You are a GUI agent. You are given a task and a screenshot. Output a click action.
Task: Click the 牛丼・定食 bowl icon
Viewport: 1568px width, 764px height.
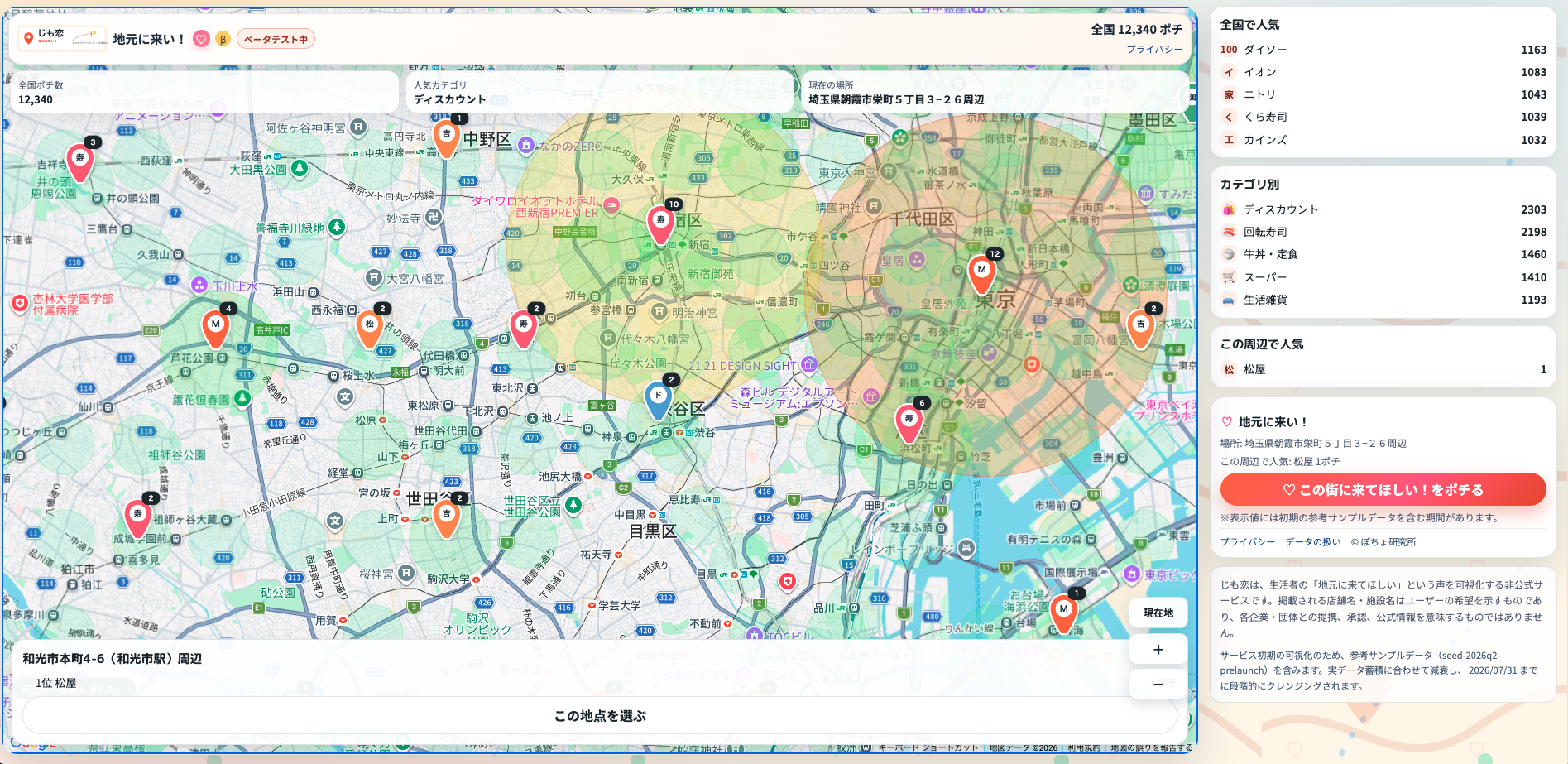[1229, 254]
